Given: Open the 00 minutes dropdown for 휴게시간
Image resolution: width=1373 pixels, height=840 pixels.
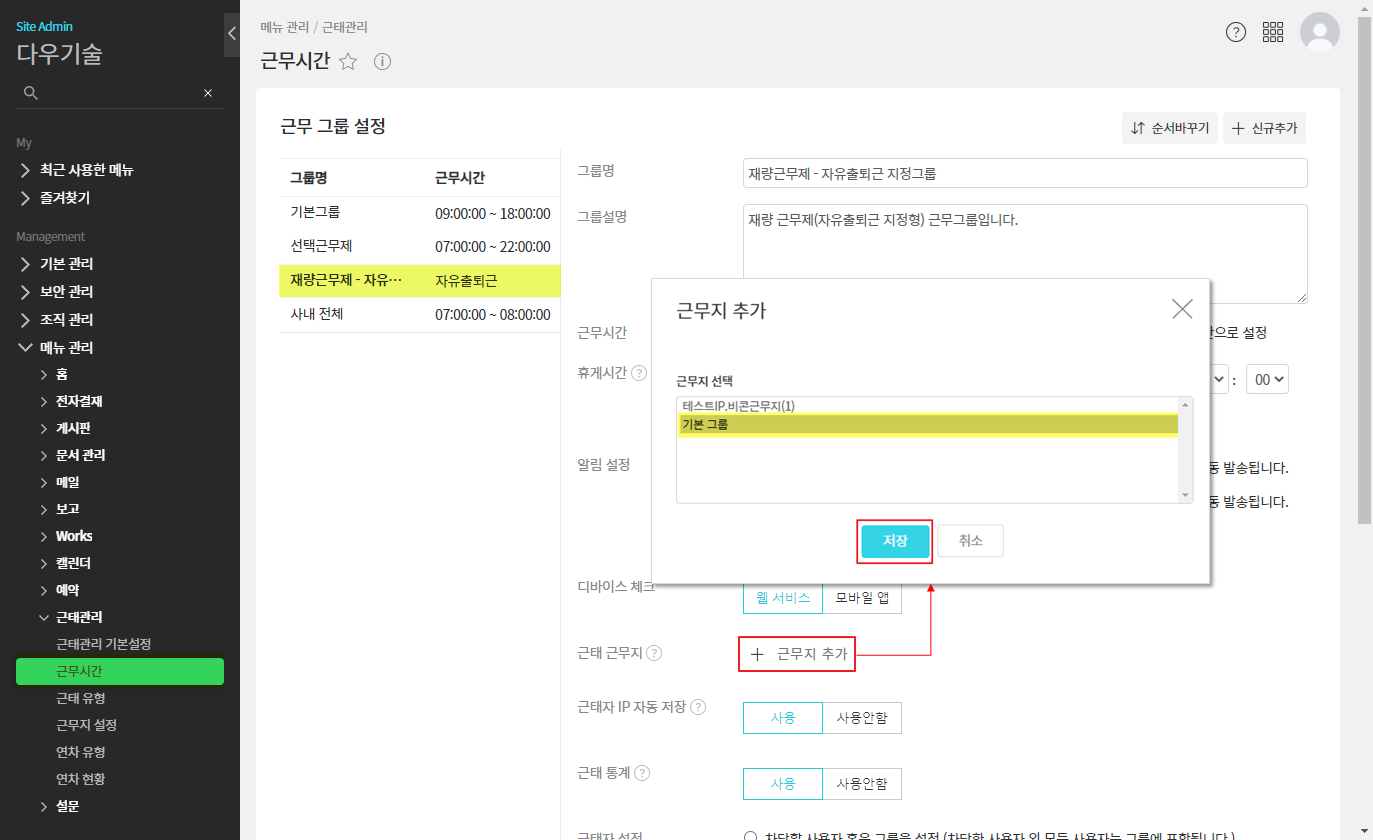Looking at the screenshot, I should [1267, 380].
